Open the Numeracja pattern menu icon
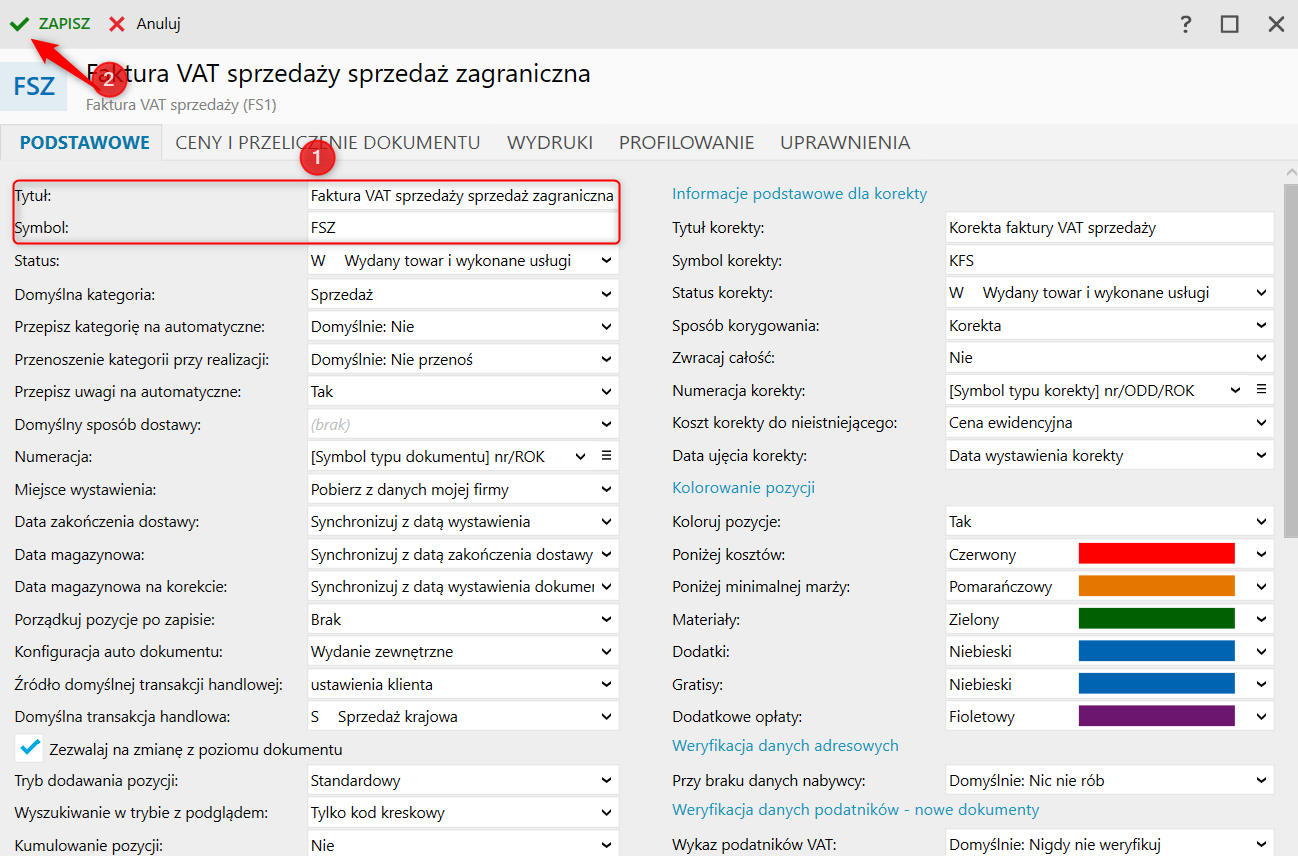Screen dimensions: 1298x856 click(x=606, y=456)
